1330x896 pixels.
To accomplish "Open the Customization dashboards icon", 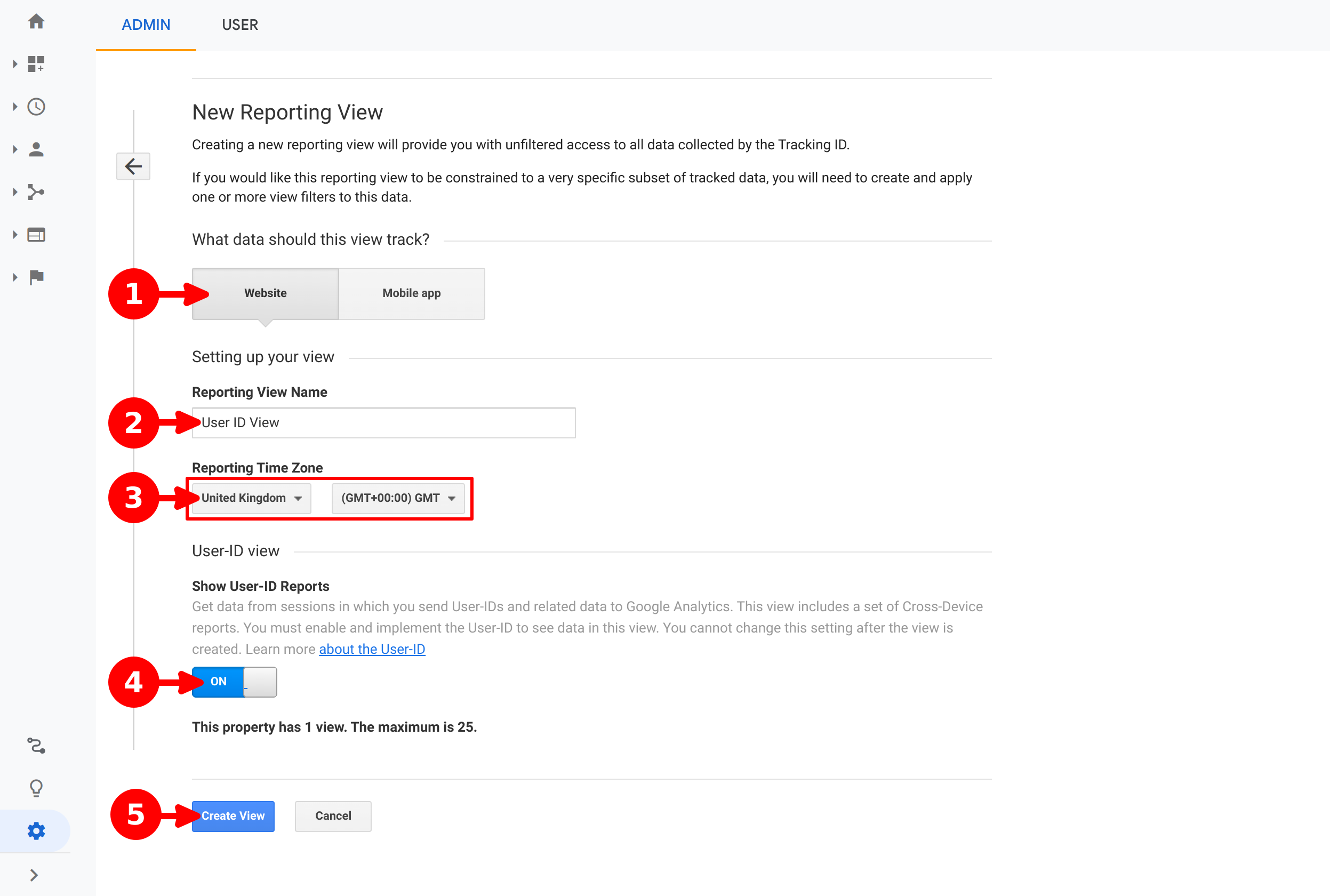I will tap(36, 64).
